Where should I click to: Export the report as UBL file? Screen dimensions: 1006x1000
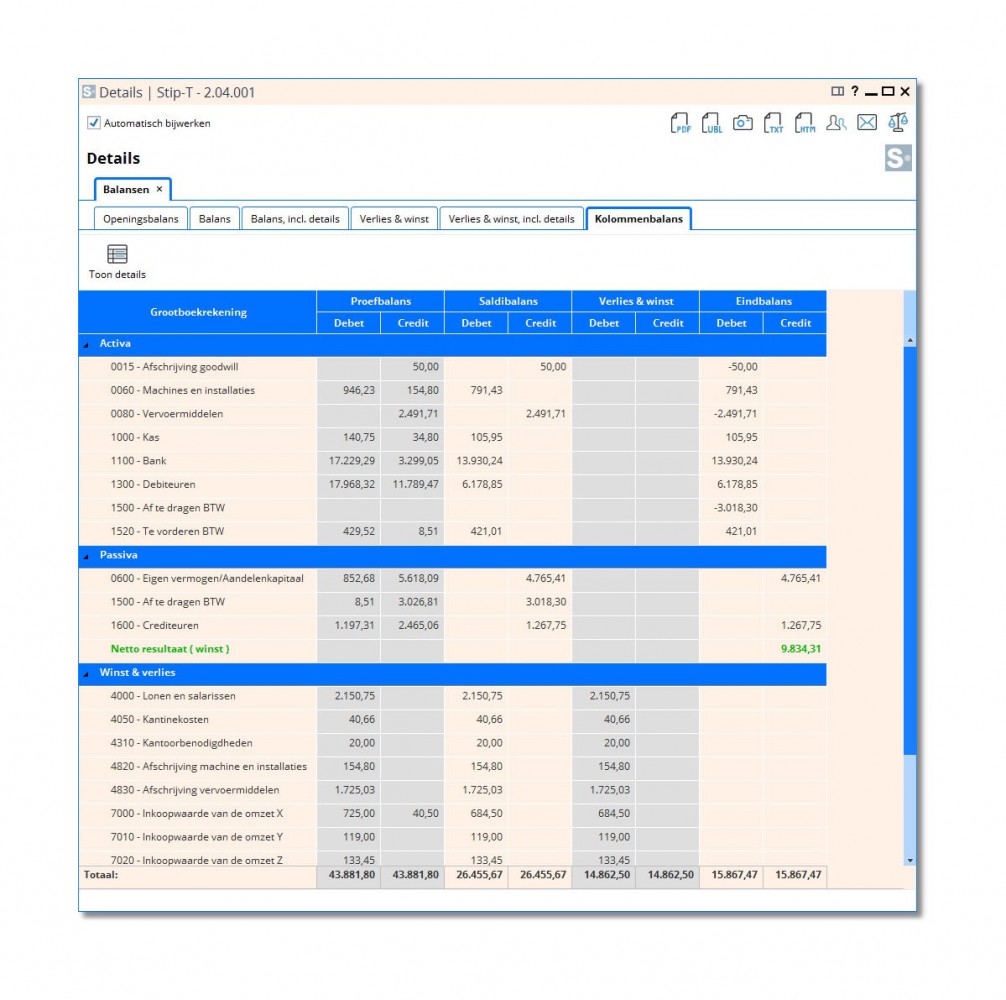(x=711, y=123)
